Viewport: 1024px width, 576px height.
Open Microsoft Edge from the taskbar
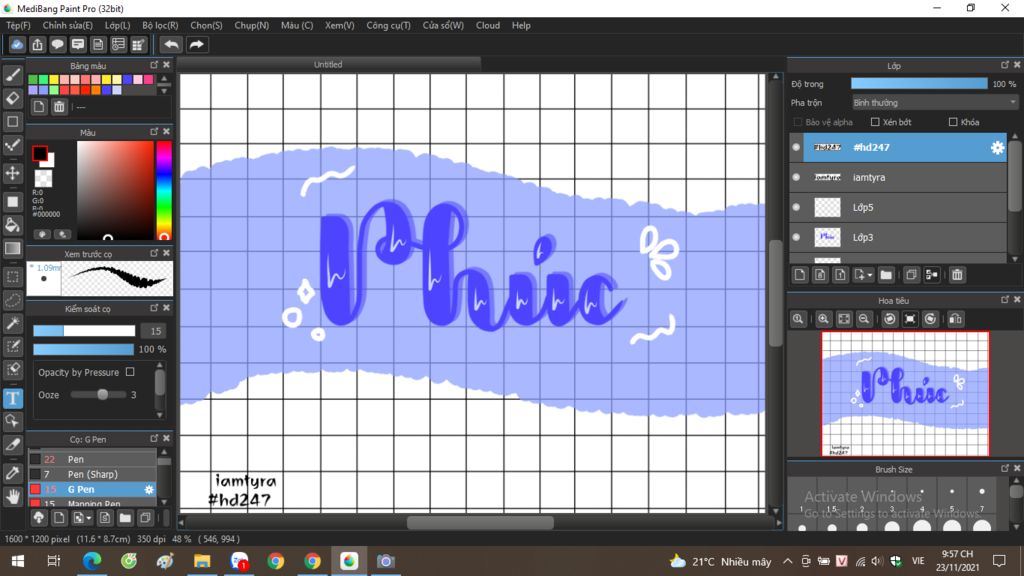[x=92, y=561]
